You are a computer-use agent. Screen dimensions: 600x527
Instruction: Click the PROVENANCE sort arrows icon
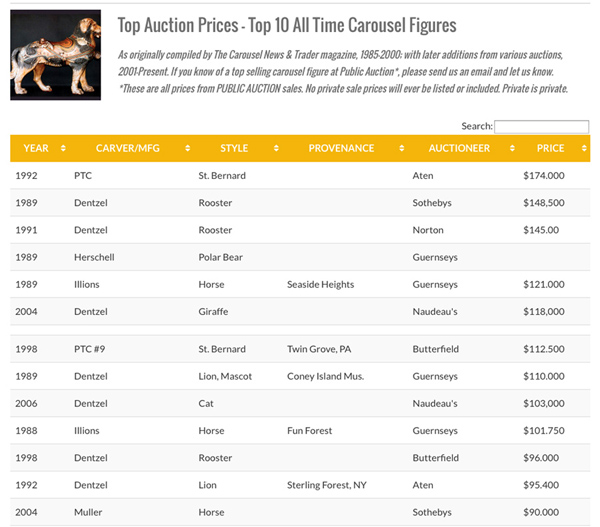(x=401, y=148)
